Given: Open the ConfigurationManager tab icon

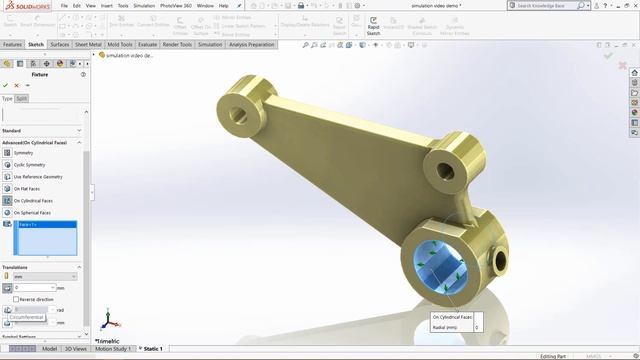Looking at the screenshot, I should coord(33,64).
